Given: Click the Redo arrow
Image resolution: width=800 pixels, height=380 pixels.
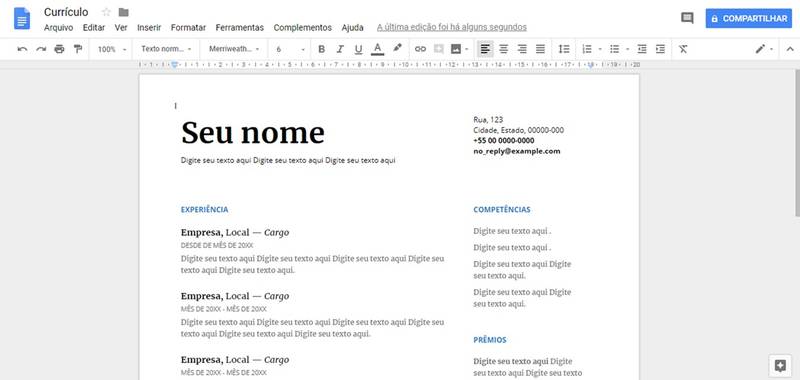Looking at the screenshot, I should point(41,49).
